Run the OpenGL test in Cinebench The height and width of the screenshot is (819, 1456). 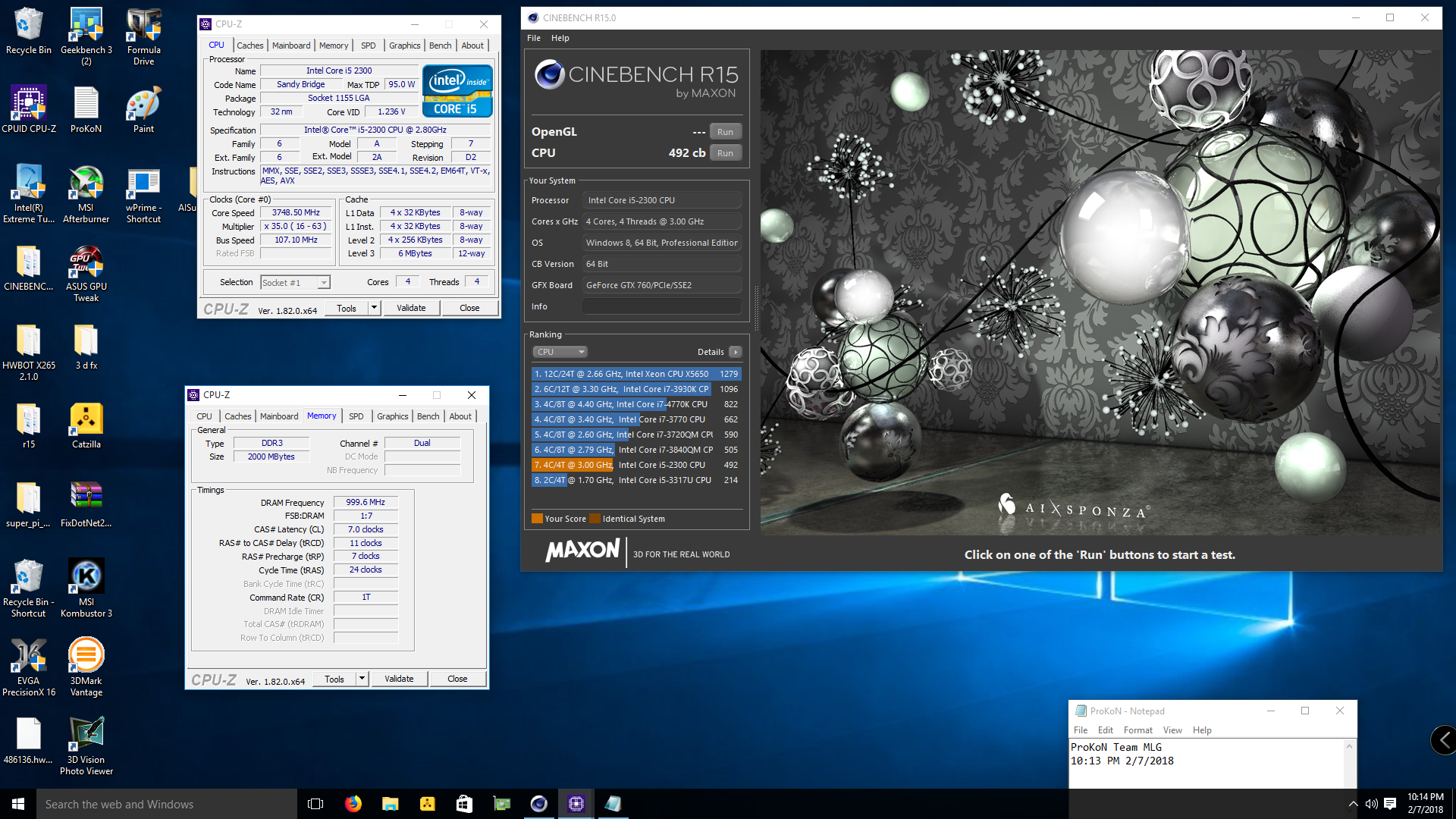click(x=725, y=132)
